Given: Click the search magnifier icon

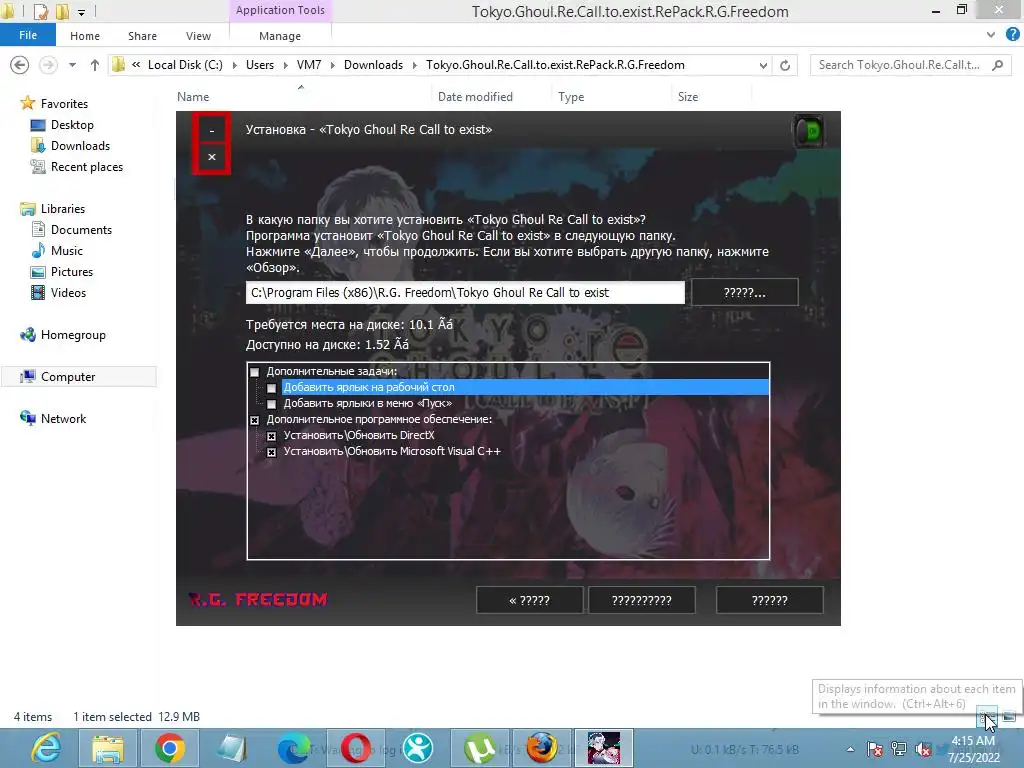Looking at the screenshot, I should [x=997, y=65].
